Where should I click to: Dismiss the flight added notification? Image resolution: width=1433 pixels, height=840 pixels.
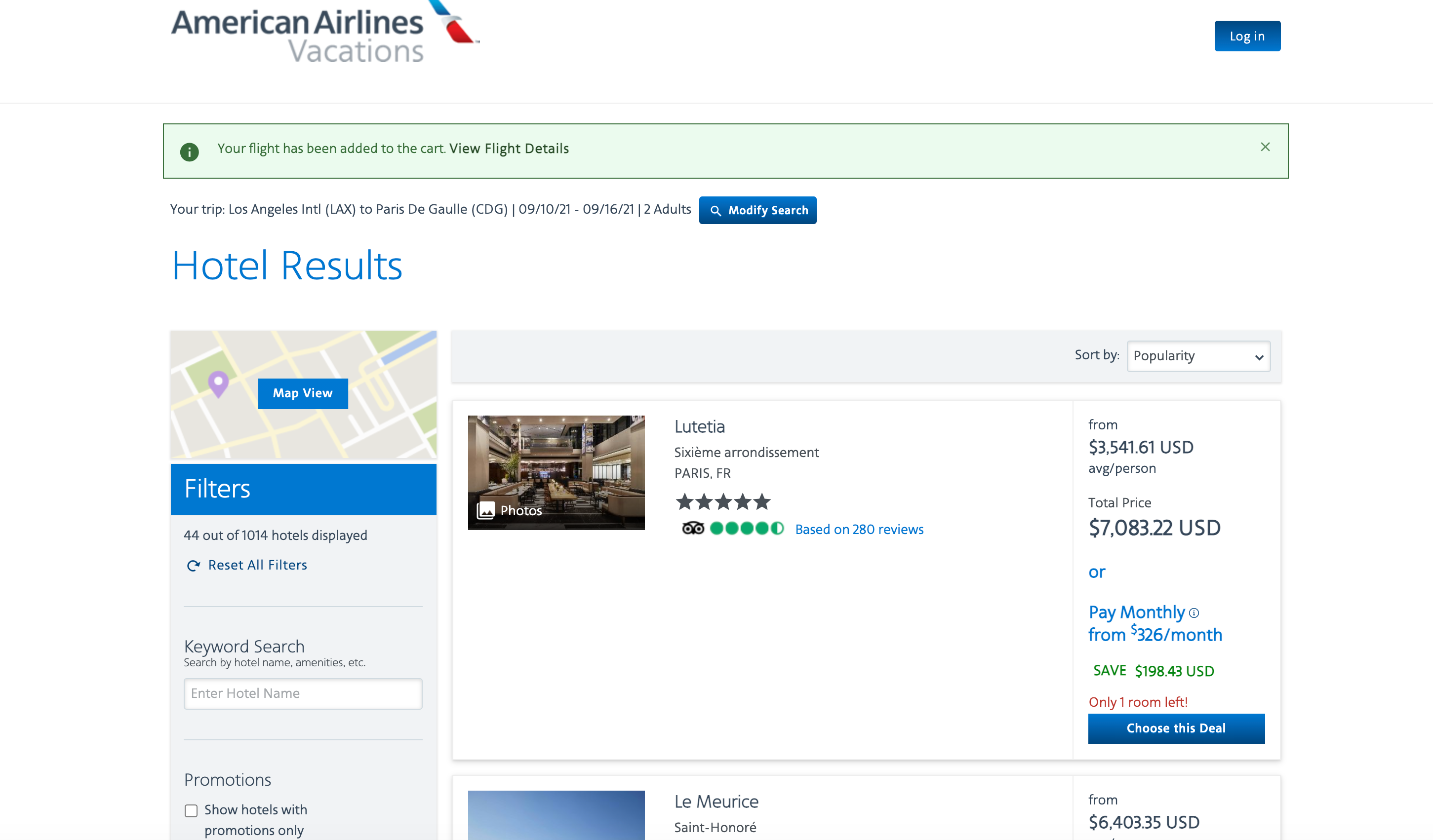[1265, 147]
